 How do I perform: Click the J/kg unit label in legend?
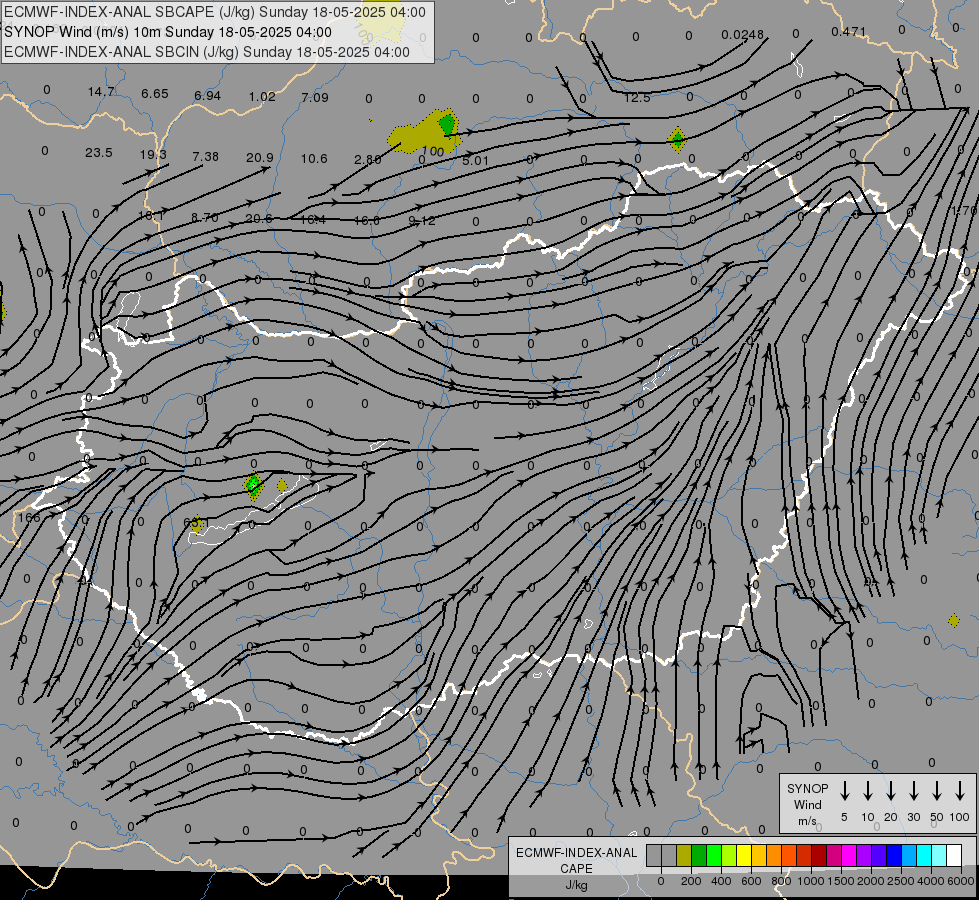click(x=576, y=885)
